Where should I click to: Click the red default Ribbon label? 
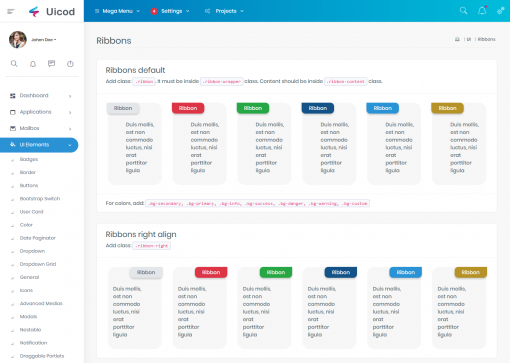[x=188, y=108]
